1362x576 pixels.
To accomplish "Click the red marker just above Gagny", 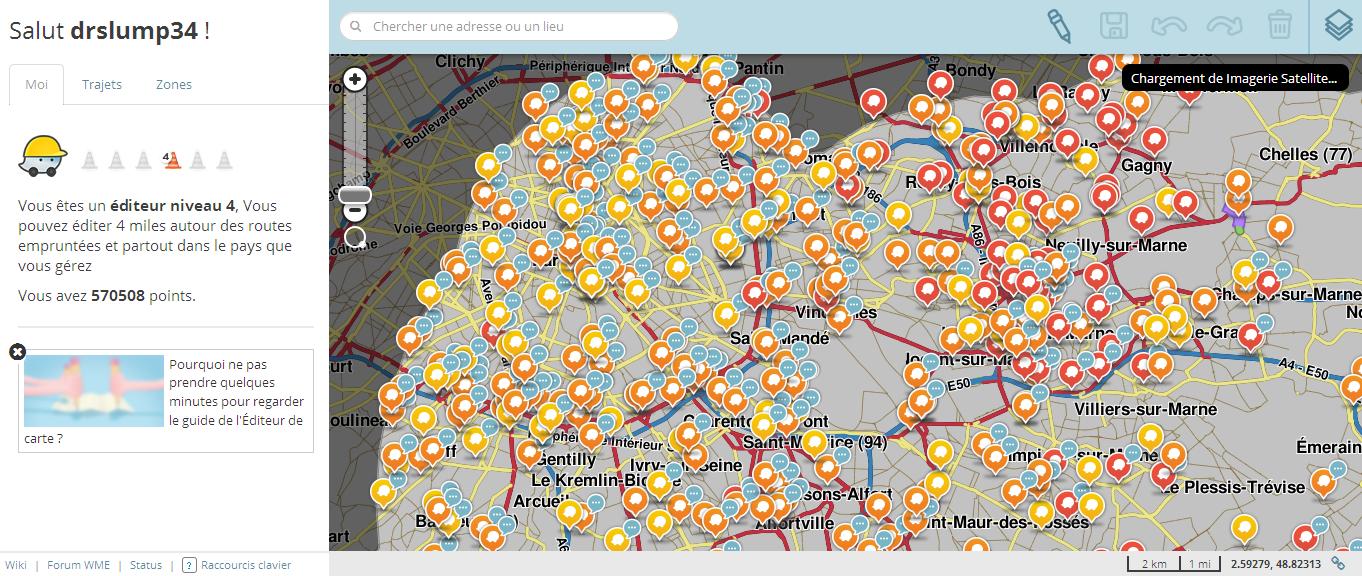I will click(1155, 141).
